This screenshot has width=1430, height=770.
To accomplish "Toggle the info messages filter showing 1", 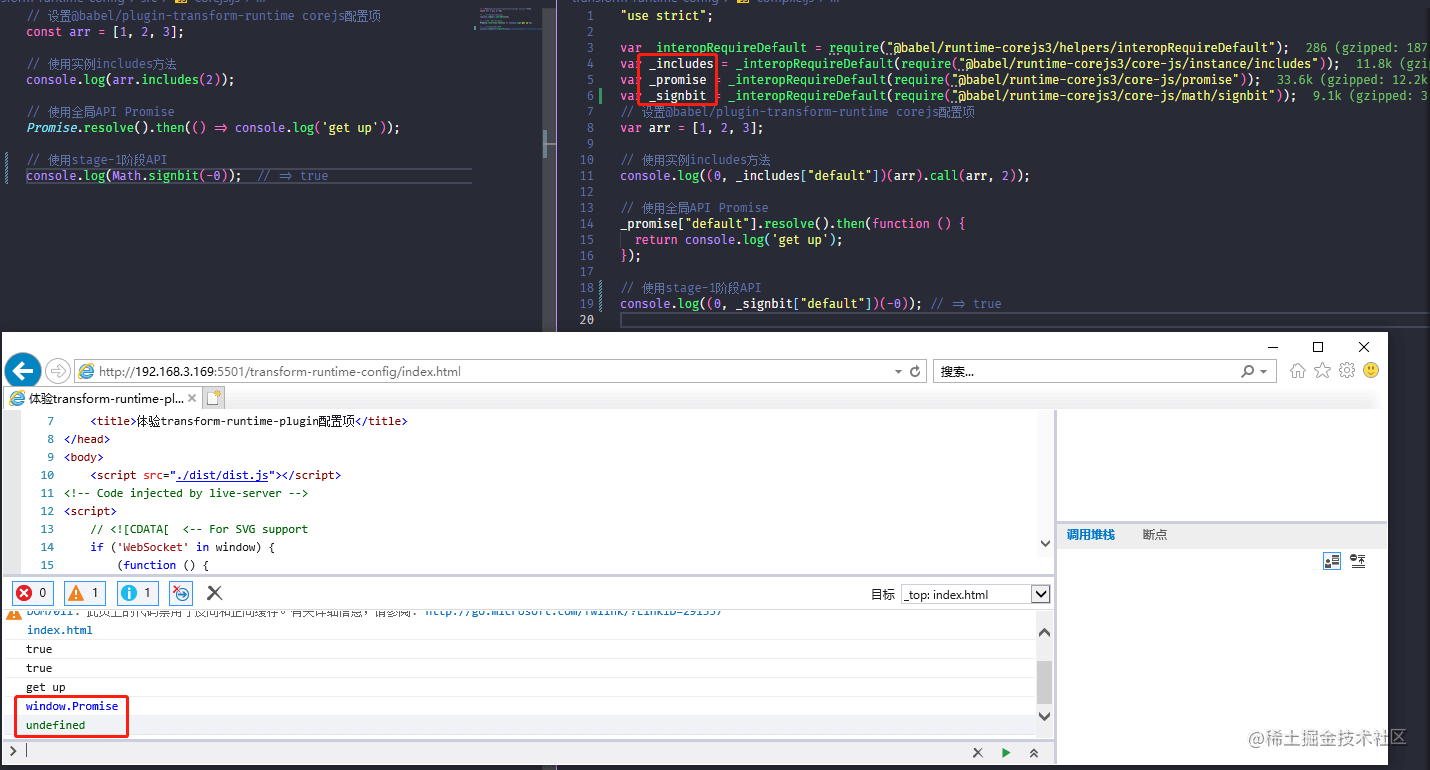I will (137, 593).
